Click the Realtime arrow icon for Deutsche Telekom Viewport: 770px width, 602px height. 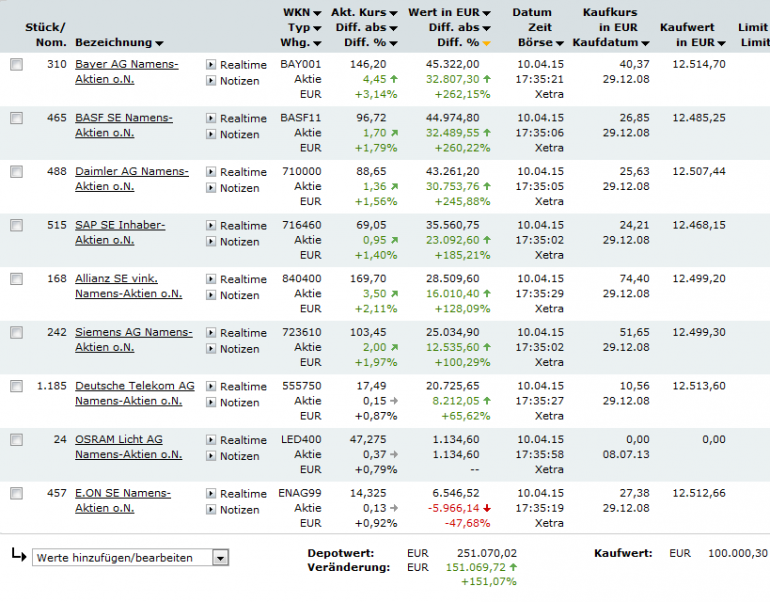[211, 386]
